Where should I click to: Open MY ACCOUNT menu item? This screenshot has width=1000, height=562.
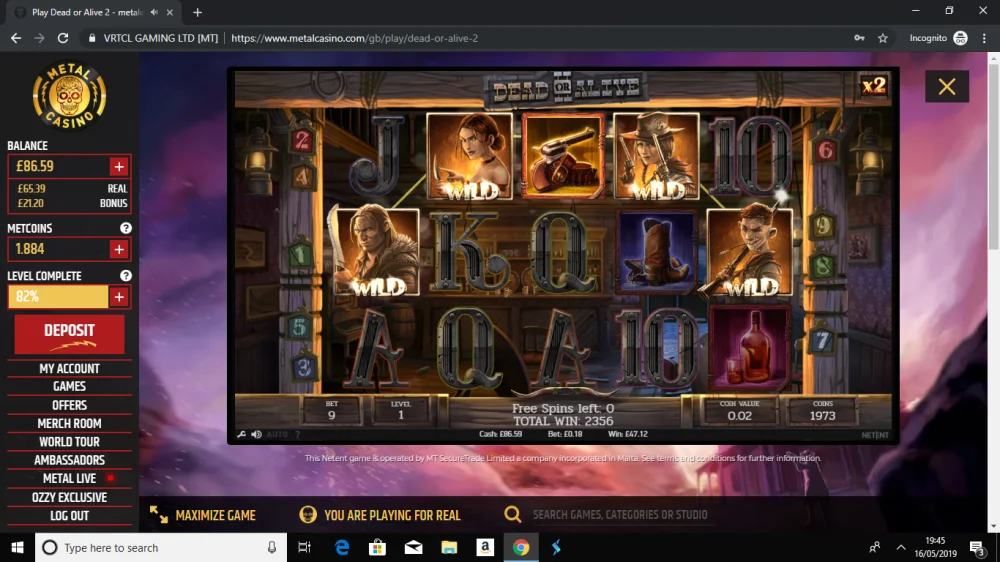point(70,369)
